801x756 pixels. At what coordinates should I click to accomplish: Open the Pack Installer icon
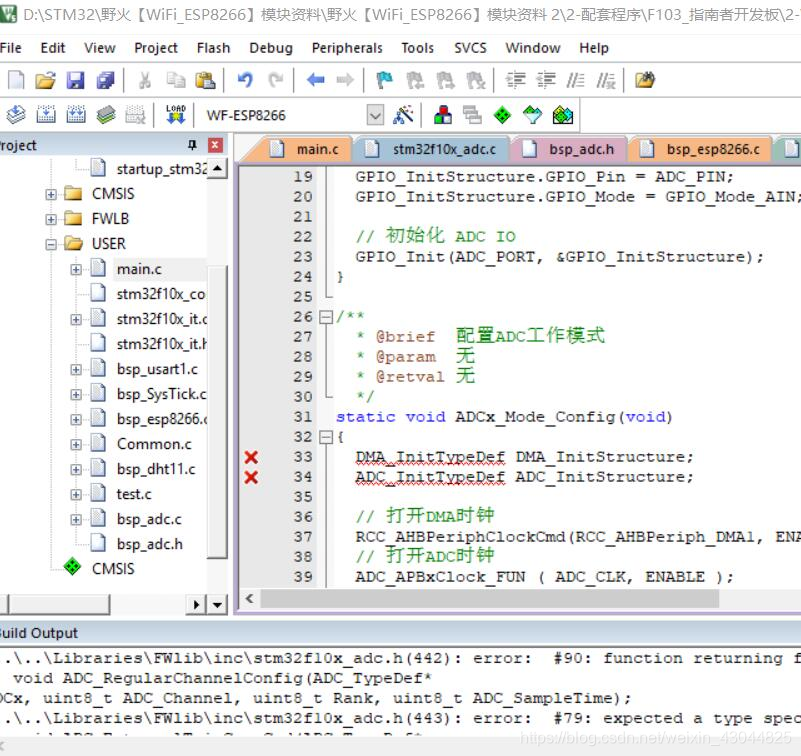[x=563, y=114]
